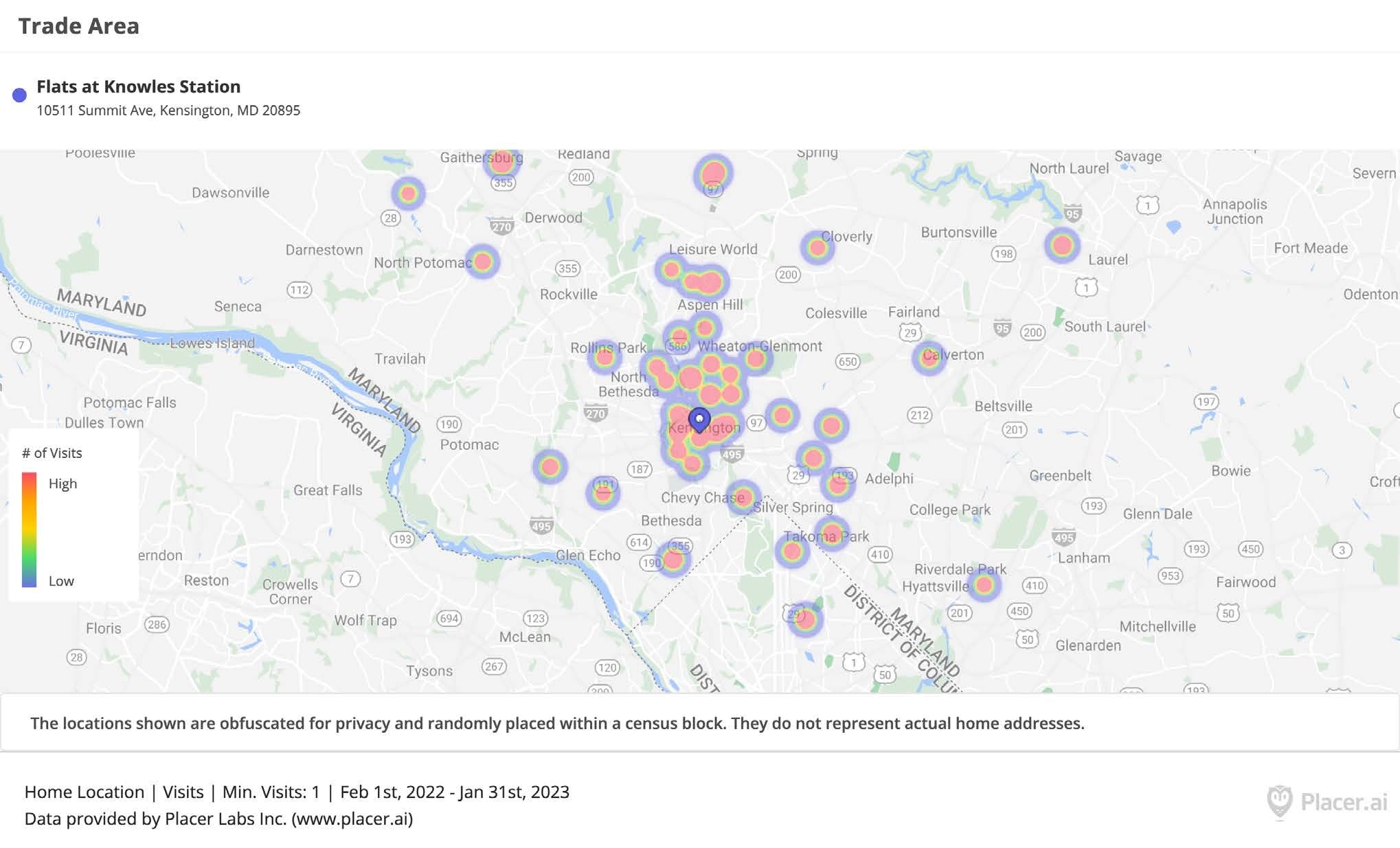The width and height of the screenshot is (1400, 848).
Task: Click the Tysons map label
Action: pyautogui.click(x=429, y=671)
